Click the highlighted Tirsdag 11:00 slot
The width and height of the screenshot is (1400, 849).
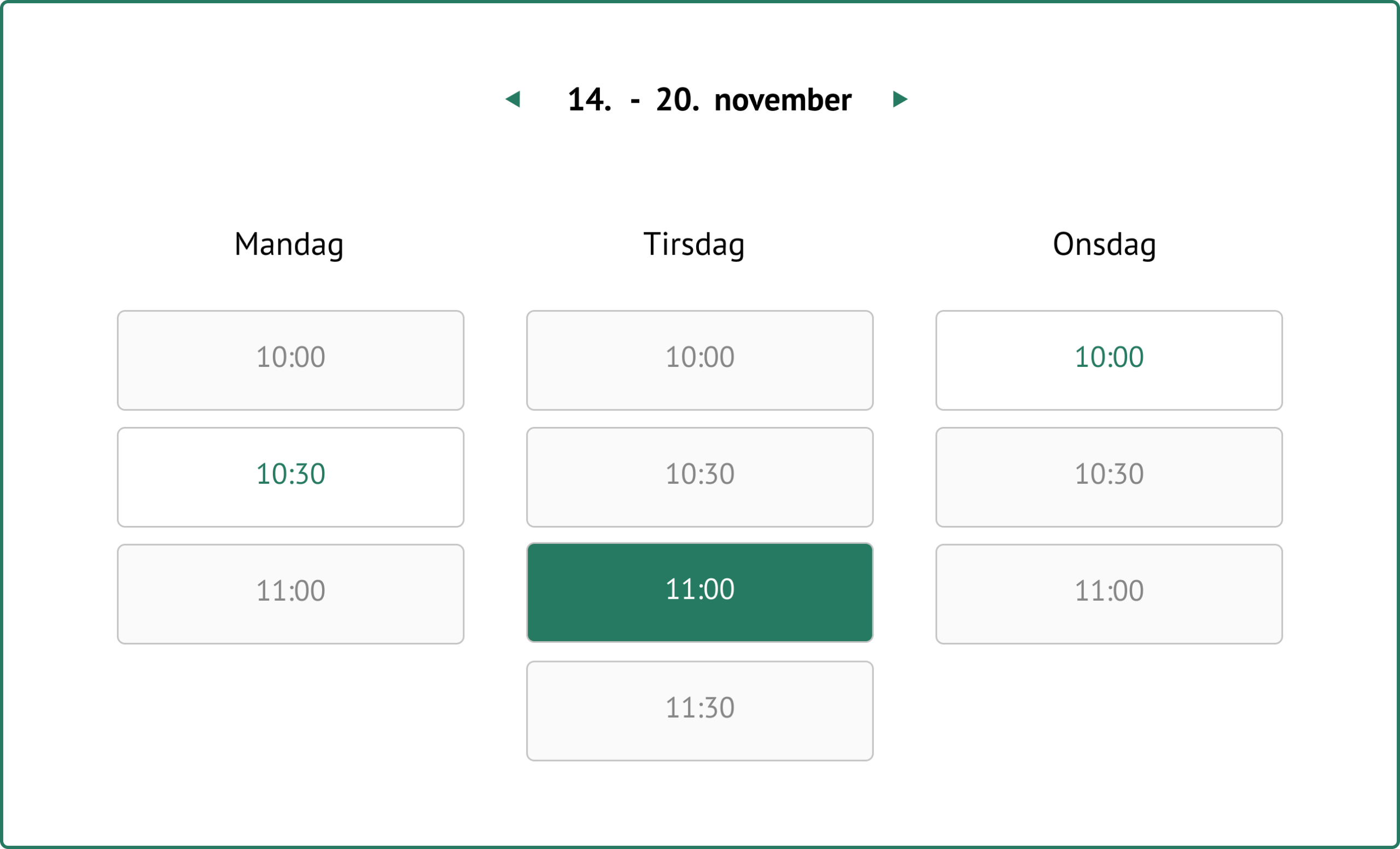(699, 592)
